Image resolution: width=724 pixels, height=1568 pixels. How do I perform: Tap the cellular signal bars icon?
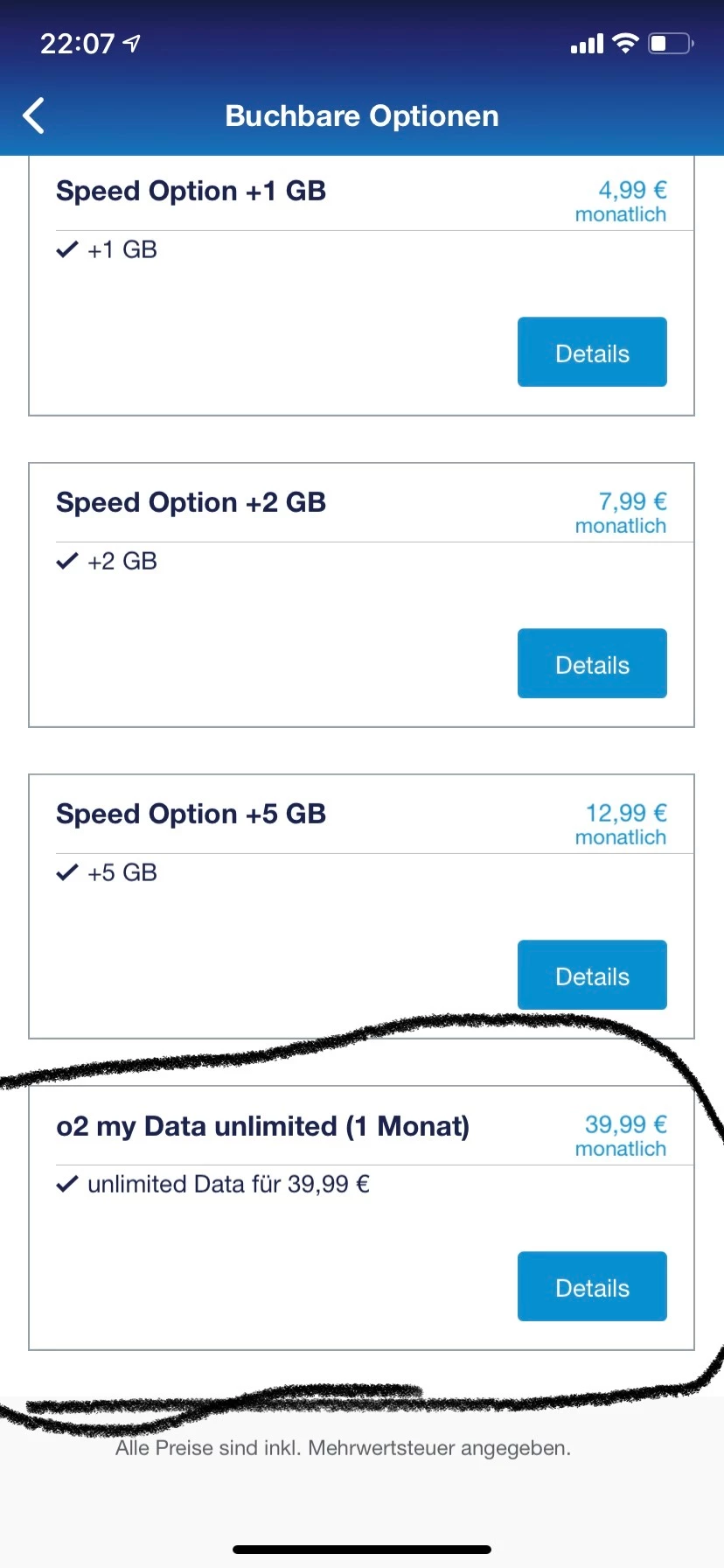coord(587,44)
